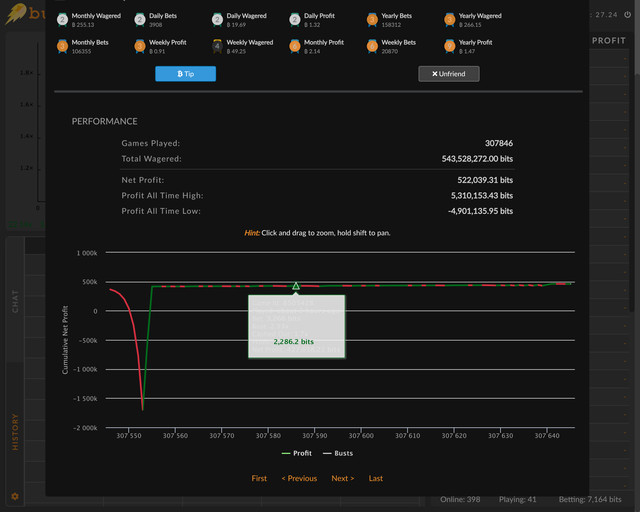Click the zoom hint text above chart
640x512 pixels.
(x=317, y=233)
